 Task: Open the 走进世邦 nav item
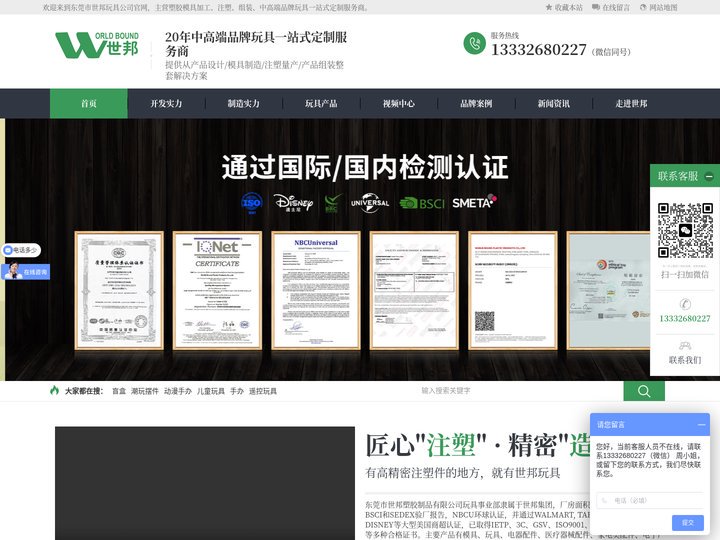[631, 104]
